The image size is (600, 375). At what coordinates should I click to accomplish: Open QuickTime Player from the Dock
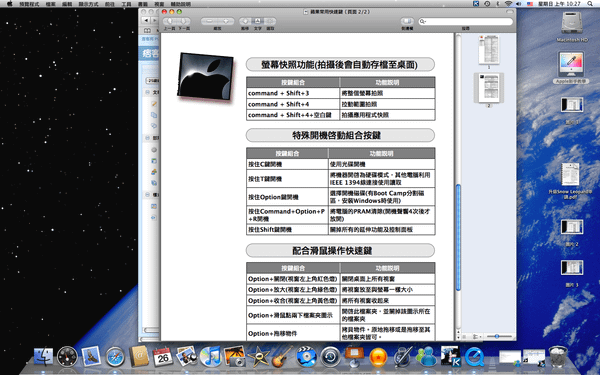pyautogui.click(x=474, y=357)
